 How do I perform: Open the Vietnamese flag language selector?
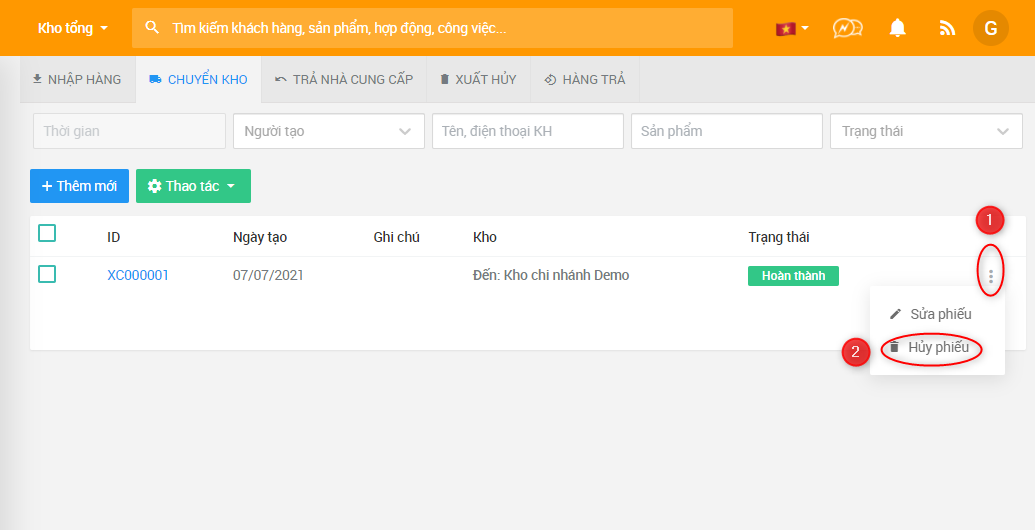[791, 28]
